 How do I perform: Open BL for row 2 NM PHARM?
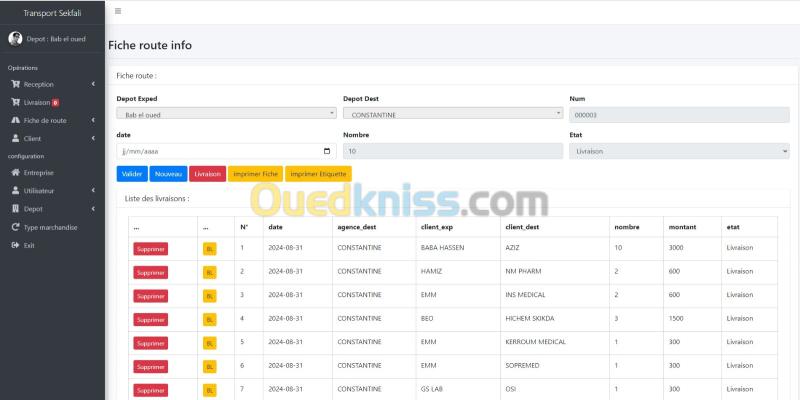[210, 272]
